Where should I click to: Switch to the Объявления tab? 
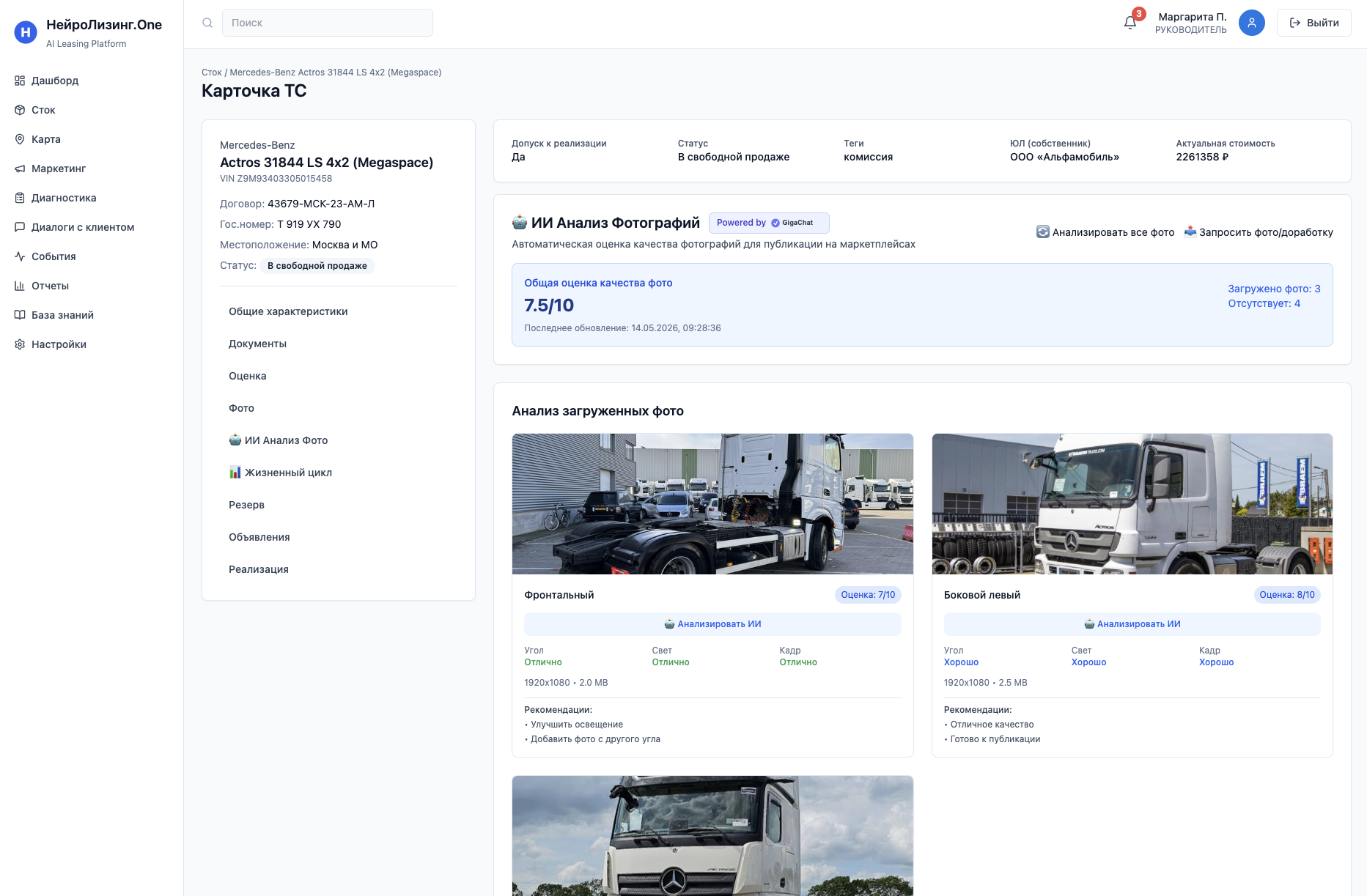pyautogui.click(x=259, y=537)
